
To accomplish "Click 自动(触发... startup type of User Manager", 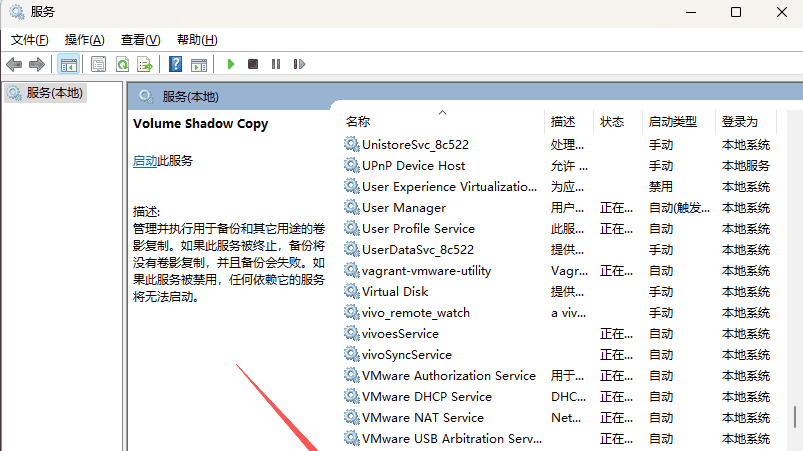I will 679,207.
